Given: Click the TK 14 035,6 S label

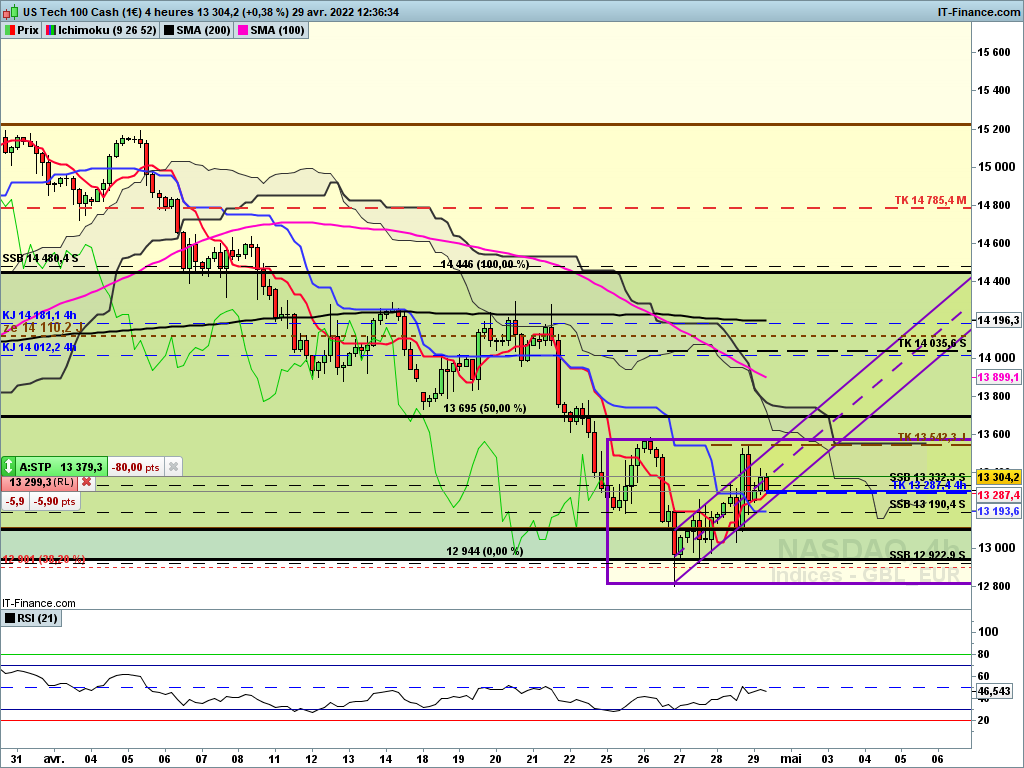Looking at the screenshot, I should pos(932,344).
